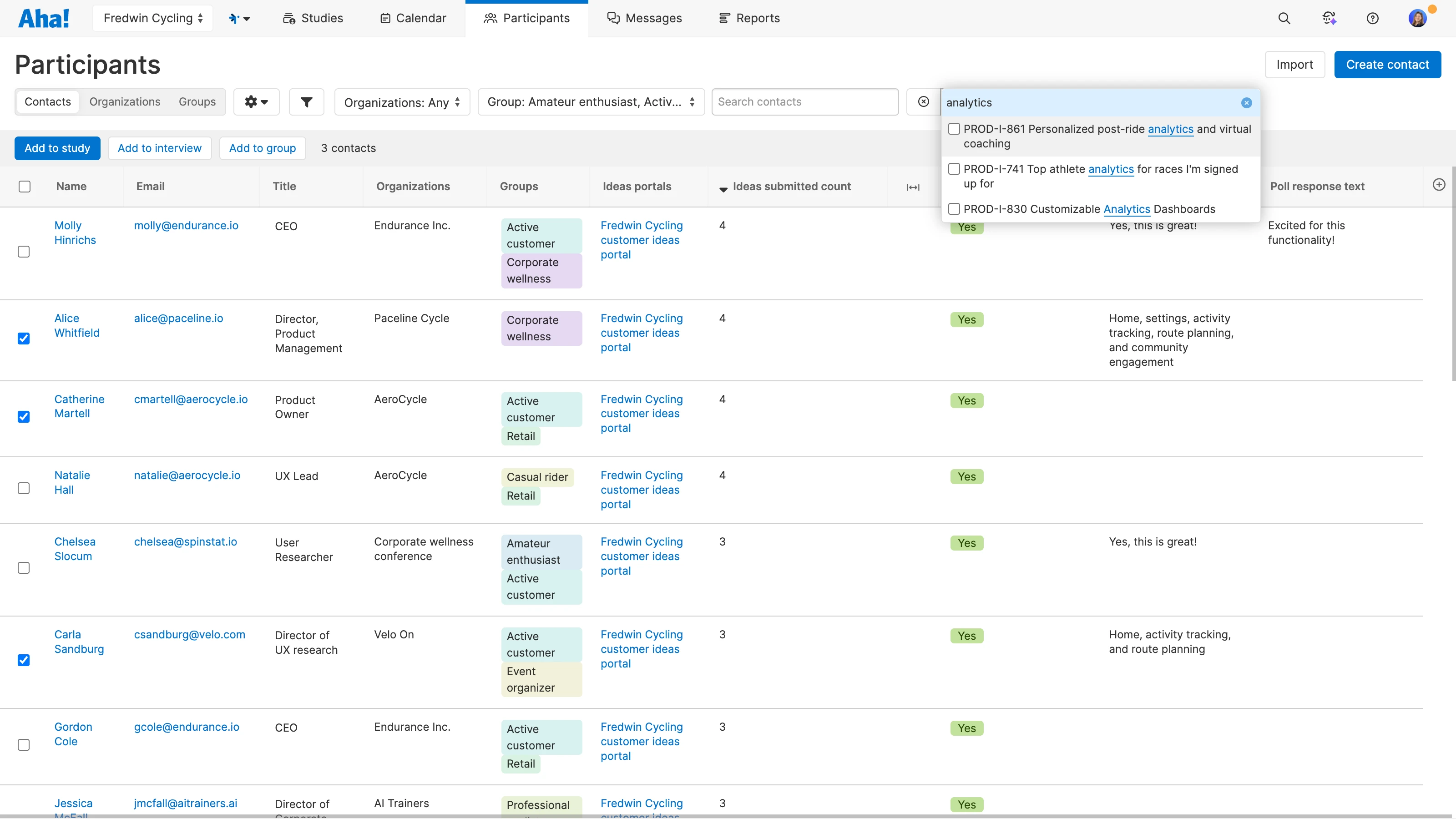Viewport: 1456px width, 819px height.
Task: Select the Contacts view tab
Action: (x=47, y=102)
